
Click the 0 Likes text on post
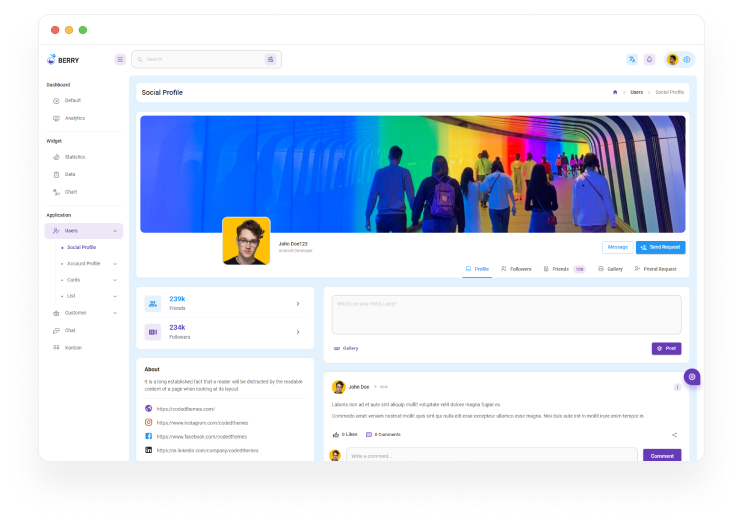(349, 434)
